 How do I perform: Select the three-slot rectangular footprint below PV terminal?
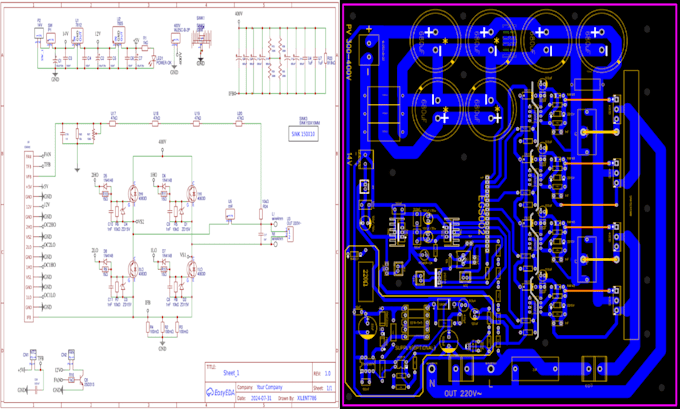click(384, 113)
